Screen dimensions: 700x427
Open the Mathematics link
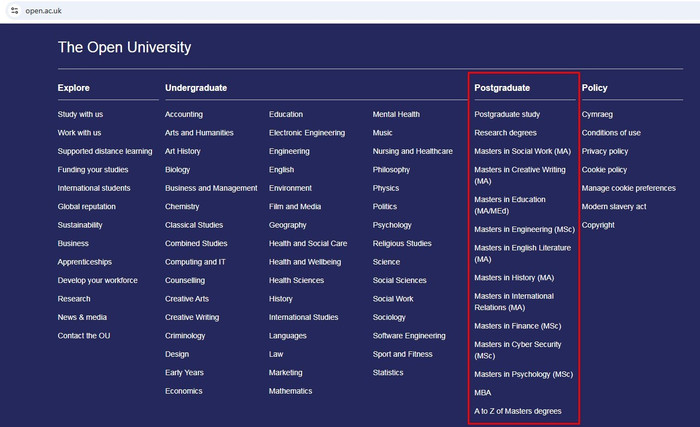coord(291,391)
